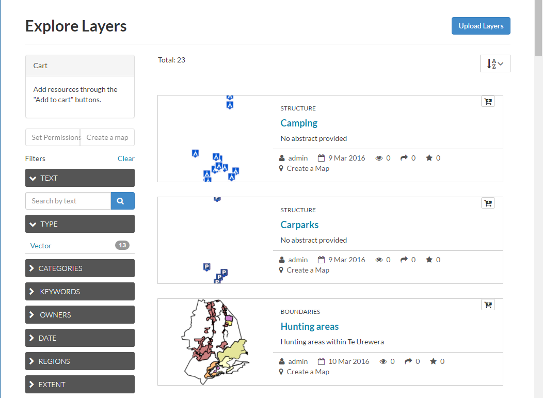Expand the OWNERS filter
543x398 pixels.
[80, 315]
